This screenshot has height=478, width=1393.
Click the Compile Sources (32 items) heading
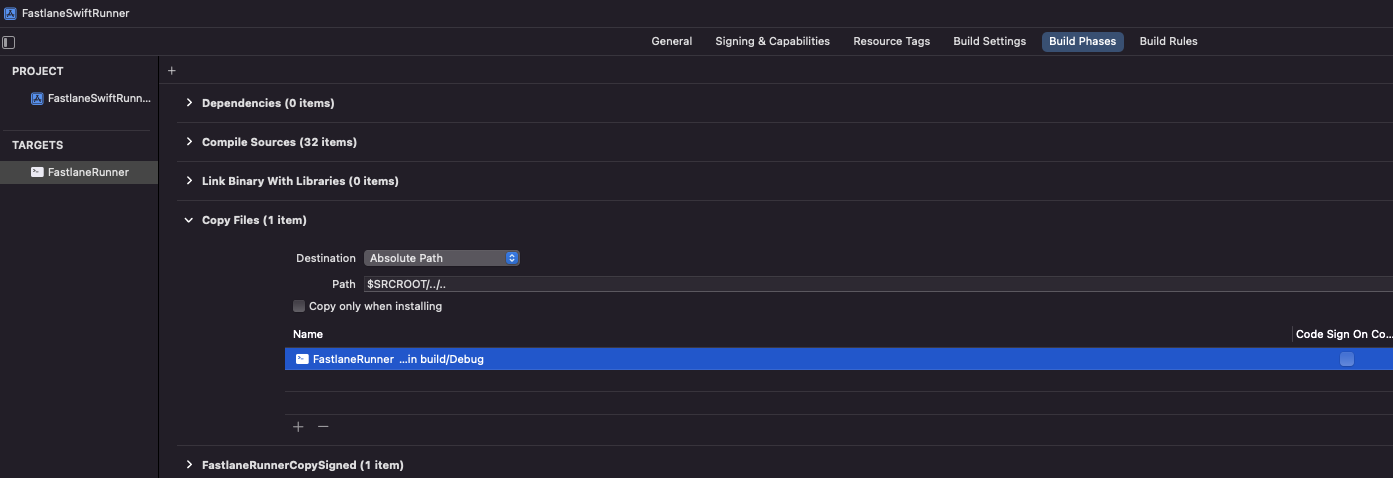[279, 142]
